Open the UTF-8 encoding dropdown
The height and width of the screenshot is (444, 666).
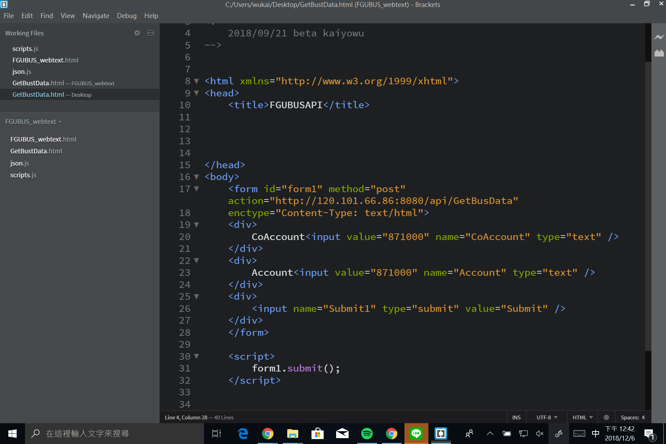[547, 417]
